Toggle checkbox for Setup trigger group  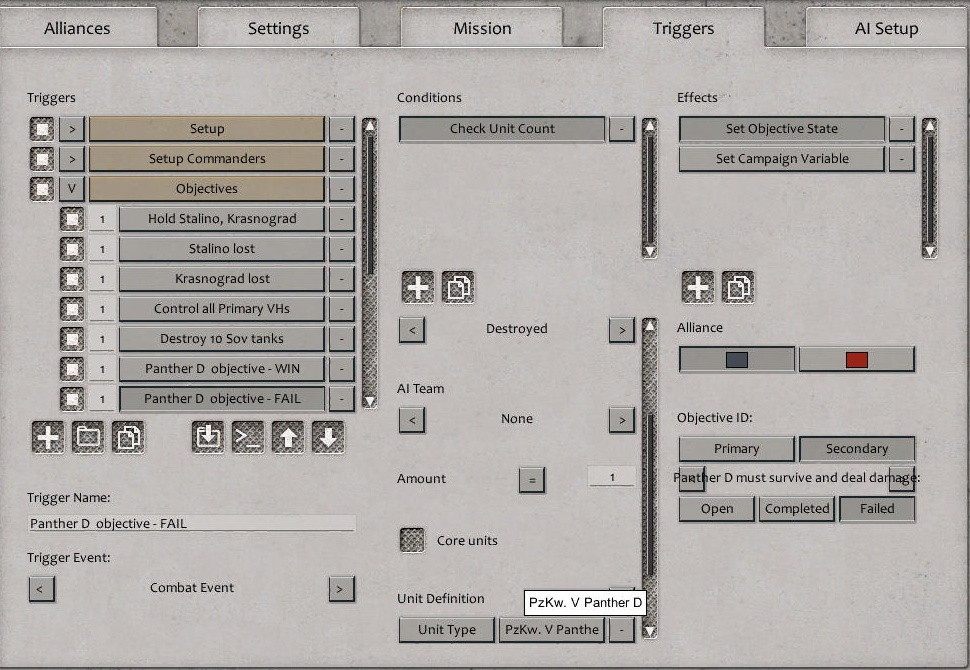pyautogui.click(x=42, y=129)
